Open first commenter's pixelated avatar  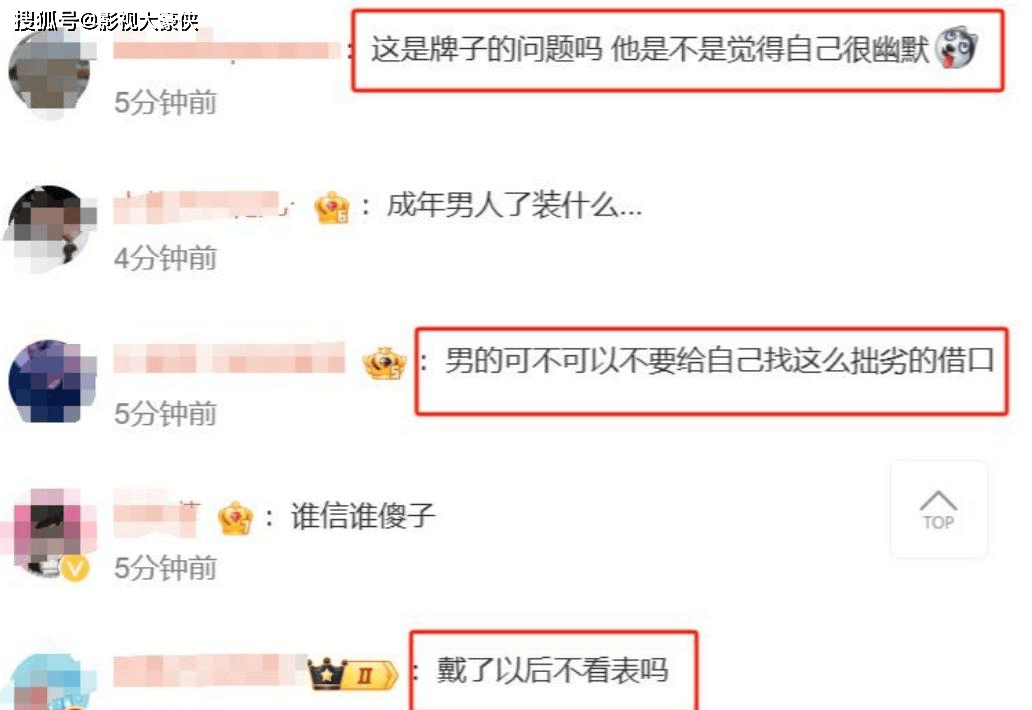50,70
